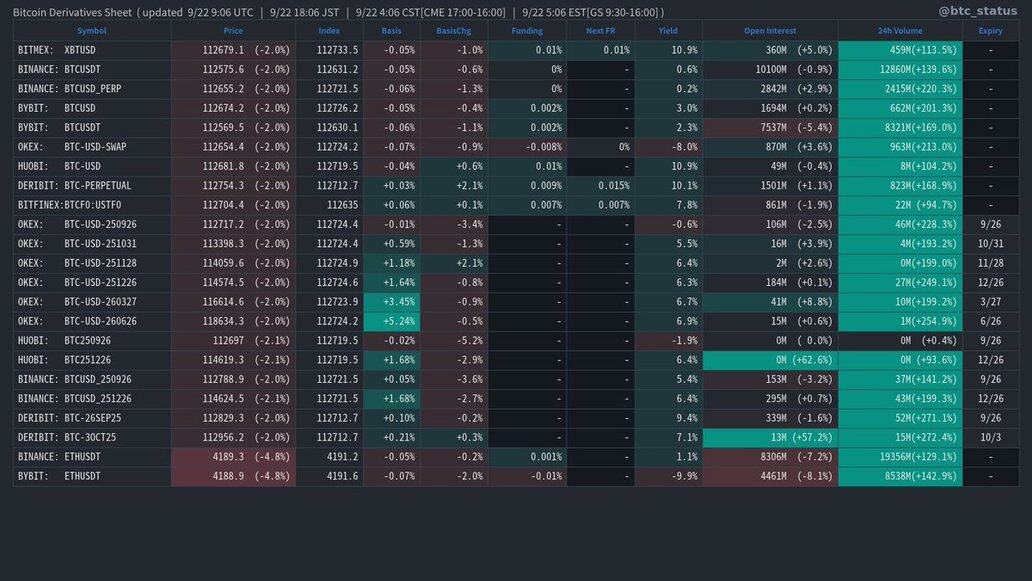Screen dimensions: 1032x581
Task: Click the 3/27 expiry cell
Action: pos(991,302)
